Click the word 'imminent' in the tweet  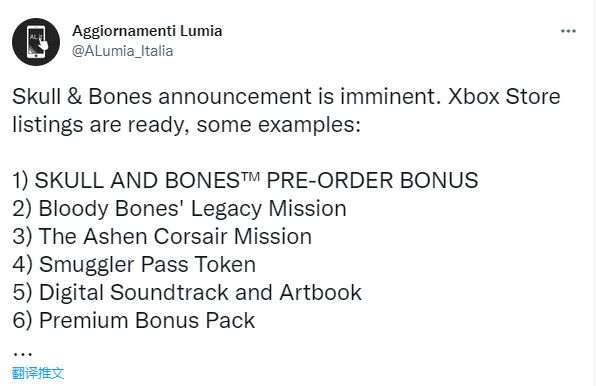click(x=387, y=96)
